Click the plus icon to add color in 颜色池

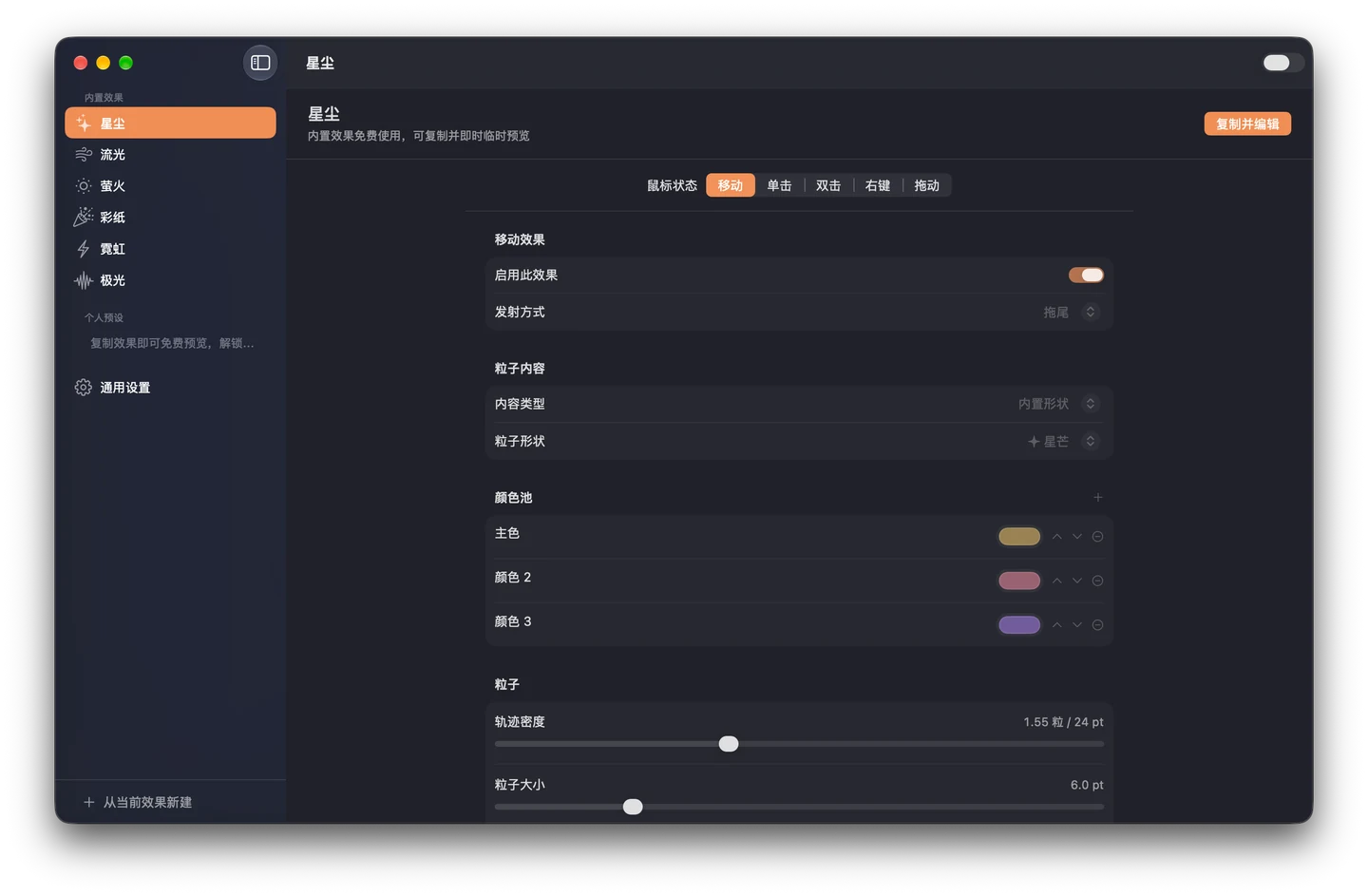(1097, 497)
